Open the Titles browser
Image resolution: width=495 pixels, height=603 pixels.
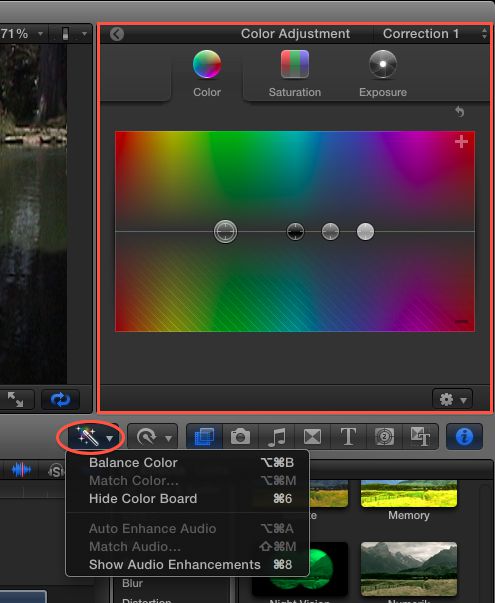click(348, 436)
